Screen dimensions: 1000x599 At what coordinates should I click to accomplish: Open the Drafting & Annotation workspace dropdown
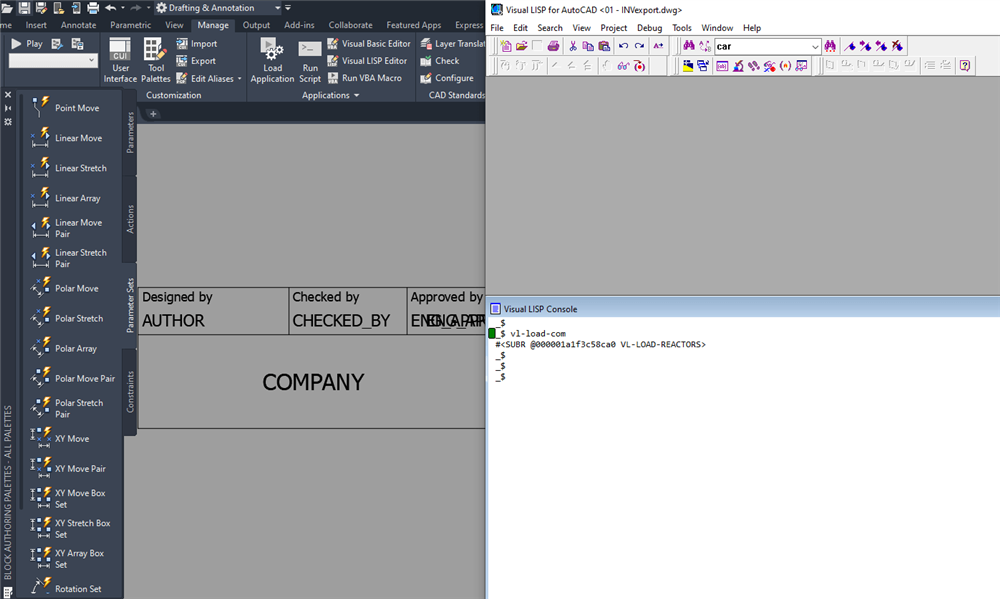(218, 8)
